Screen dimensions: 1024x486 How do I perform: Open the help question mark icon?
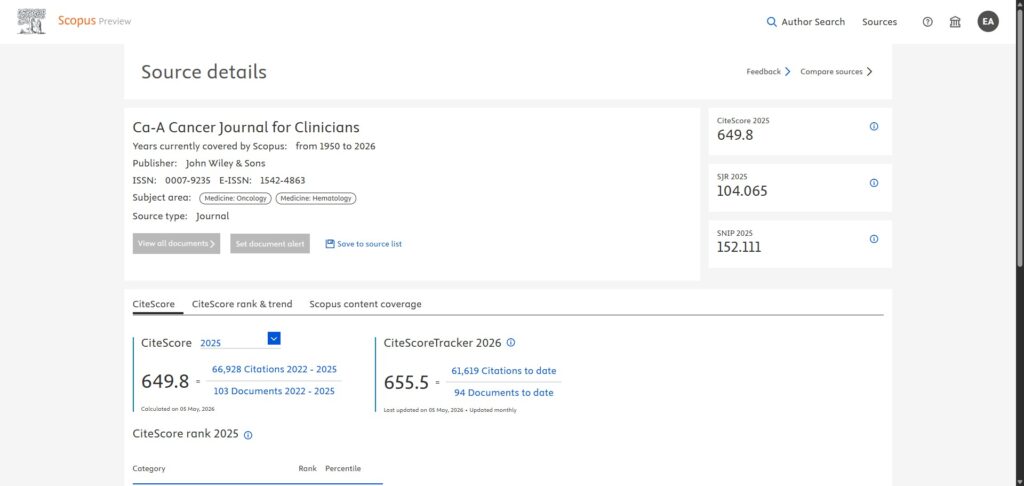[x=927, y=22]
